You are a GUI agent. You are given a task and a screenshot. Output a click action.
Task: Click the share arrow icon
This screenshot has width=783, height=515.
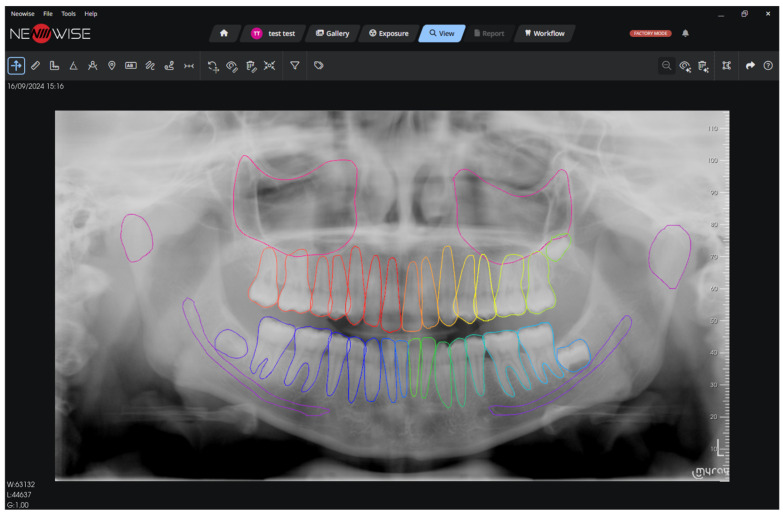point(750,65)
